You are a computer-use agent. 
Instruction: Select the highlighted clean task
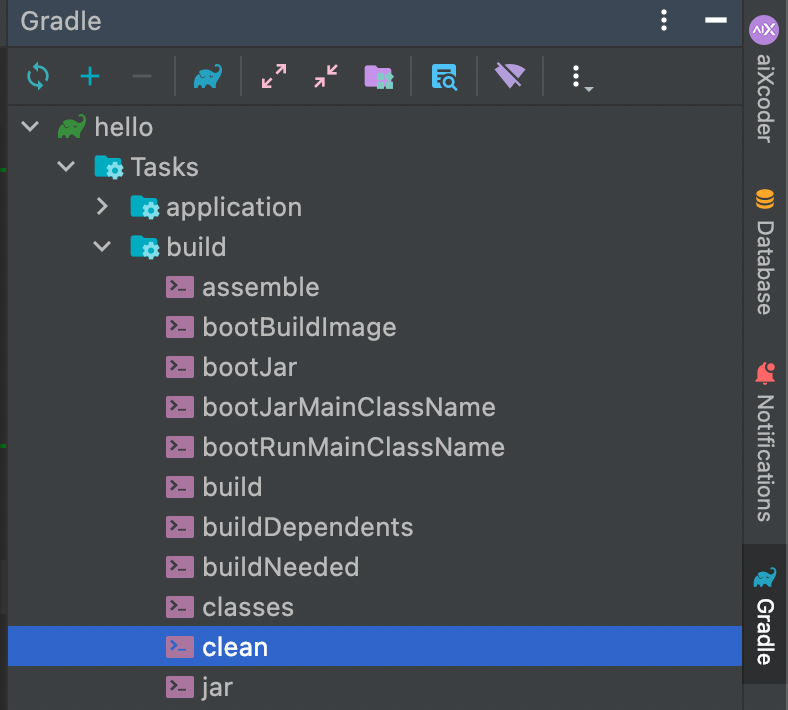(x=374, y=646)
